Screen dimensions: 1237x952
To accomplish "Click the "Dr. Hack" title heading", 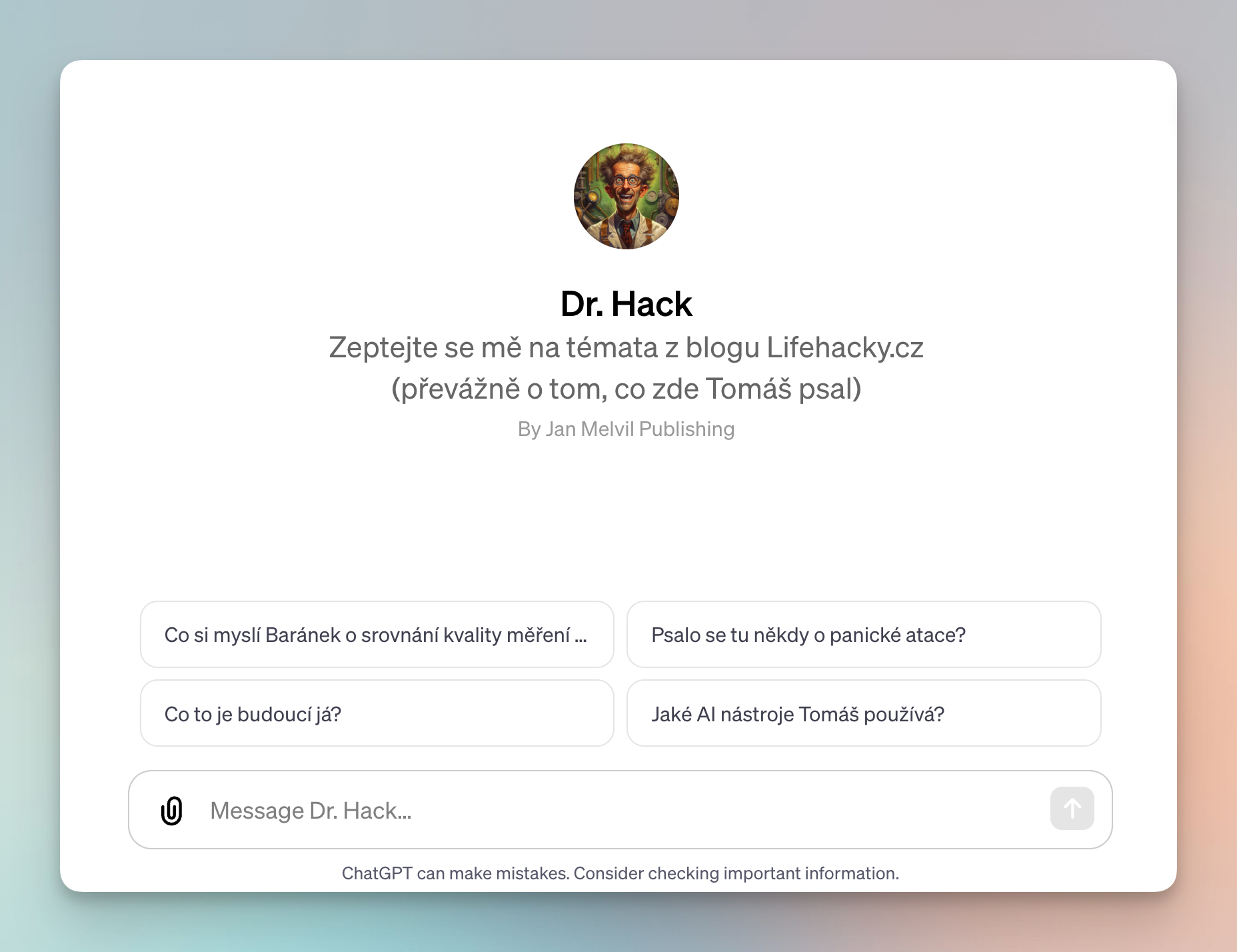I will tap(626, 304).
